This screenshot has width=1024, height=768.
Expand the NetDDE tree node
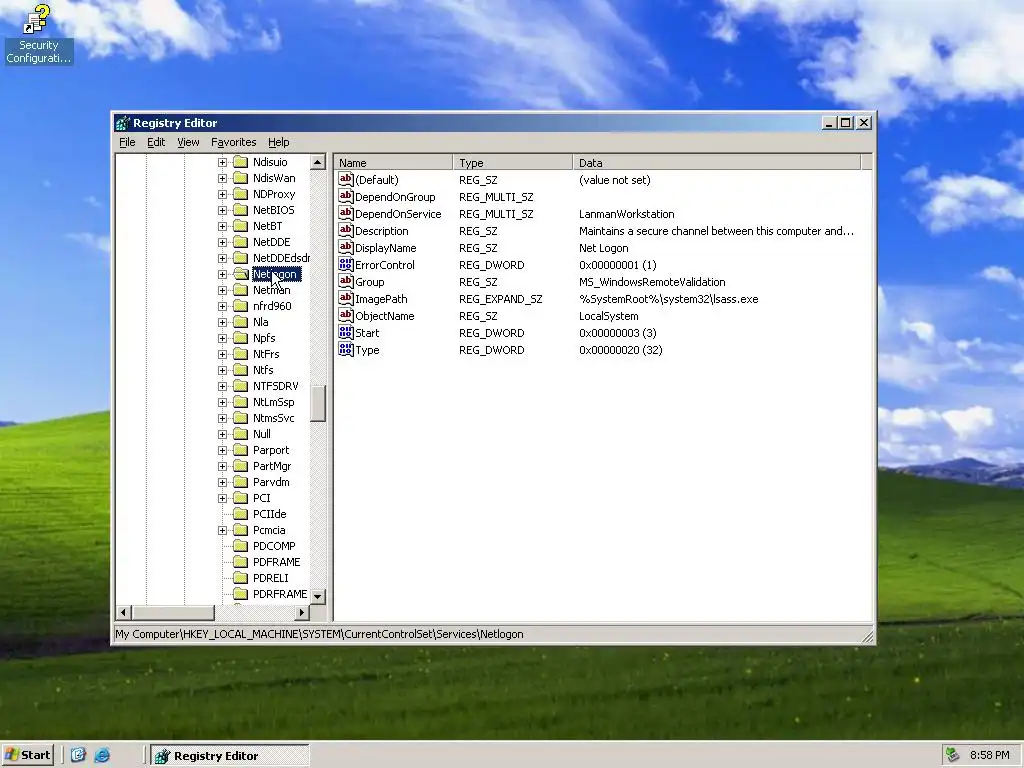[x=222, y=242]
